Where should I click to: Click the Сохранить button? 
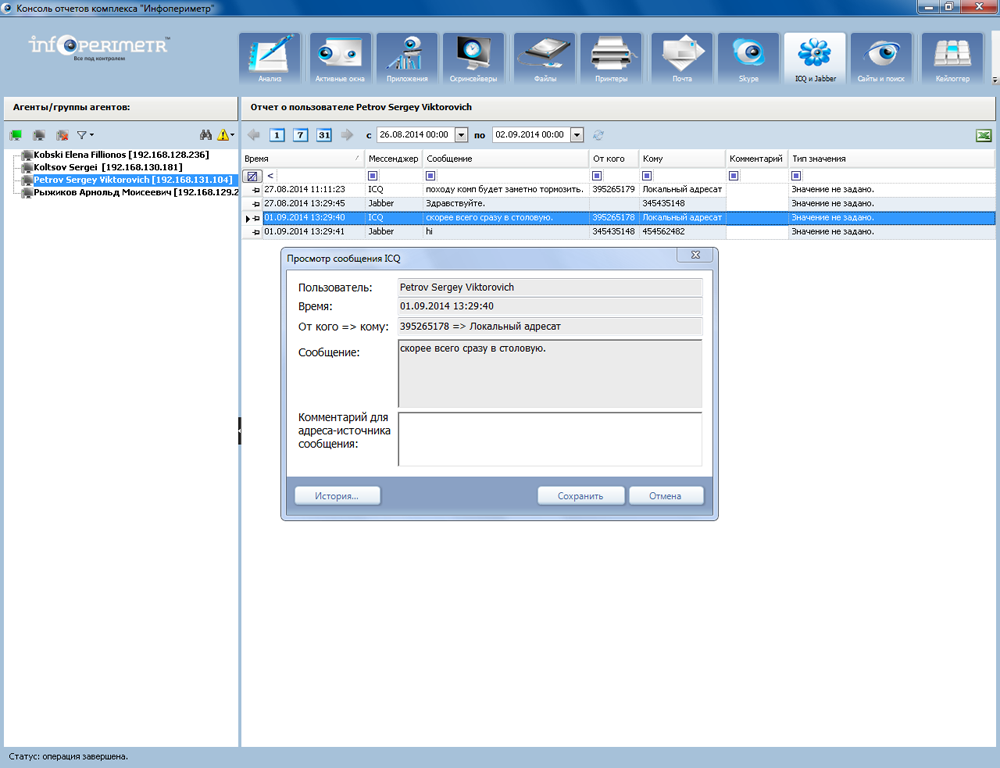point(580,495)
